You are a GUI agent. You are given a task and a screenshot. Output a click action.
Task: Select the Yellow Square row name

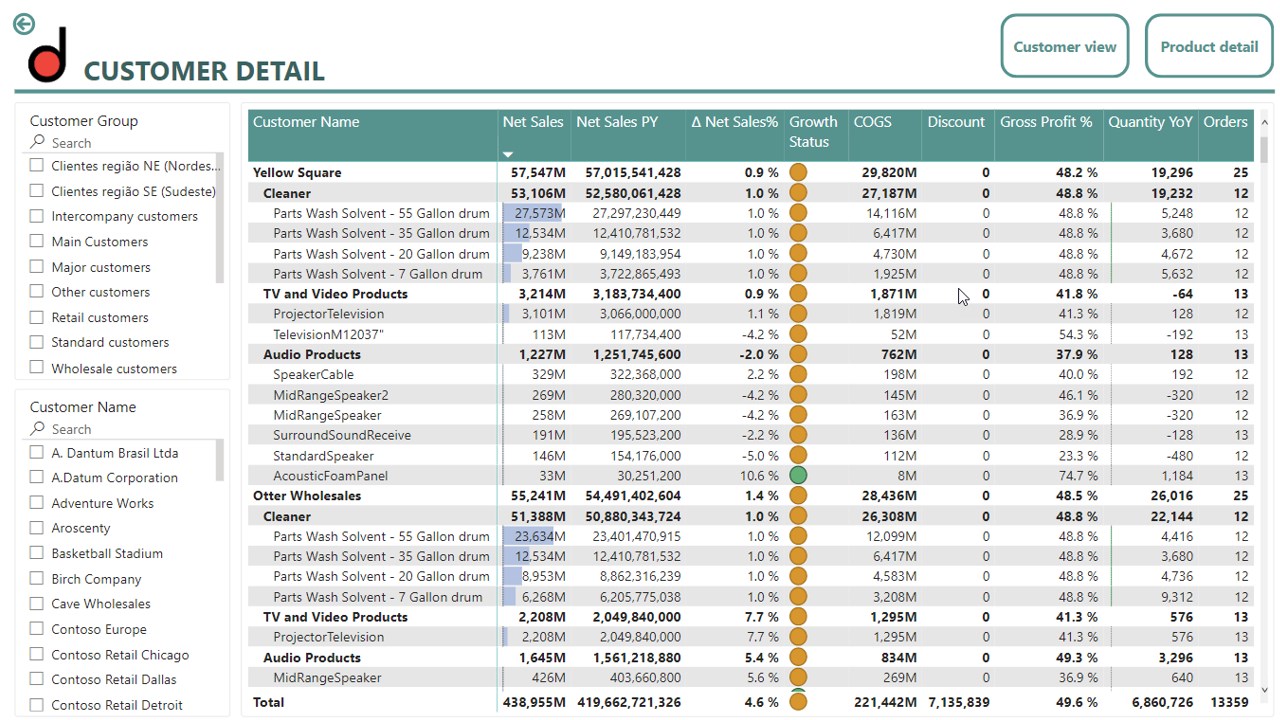(297, 172)
